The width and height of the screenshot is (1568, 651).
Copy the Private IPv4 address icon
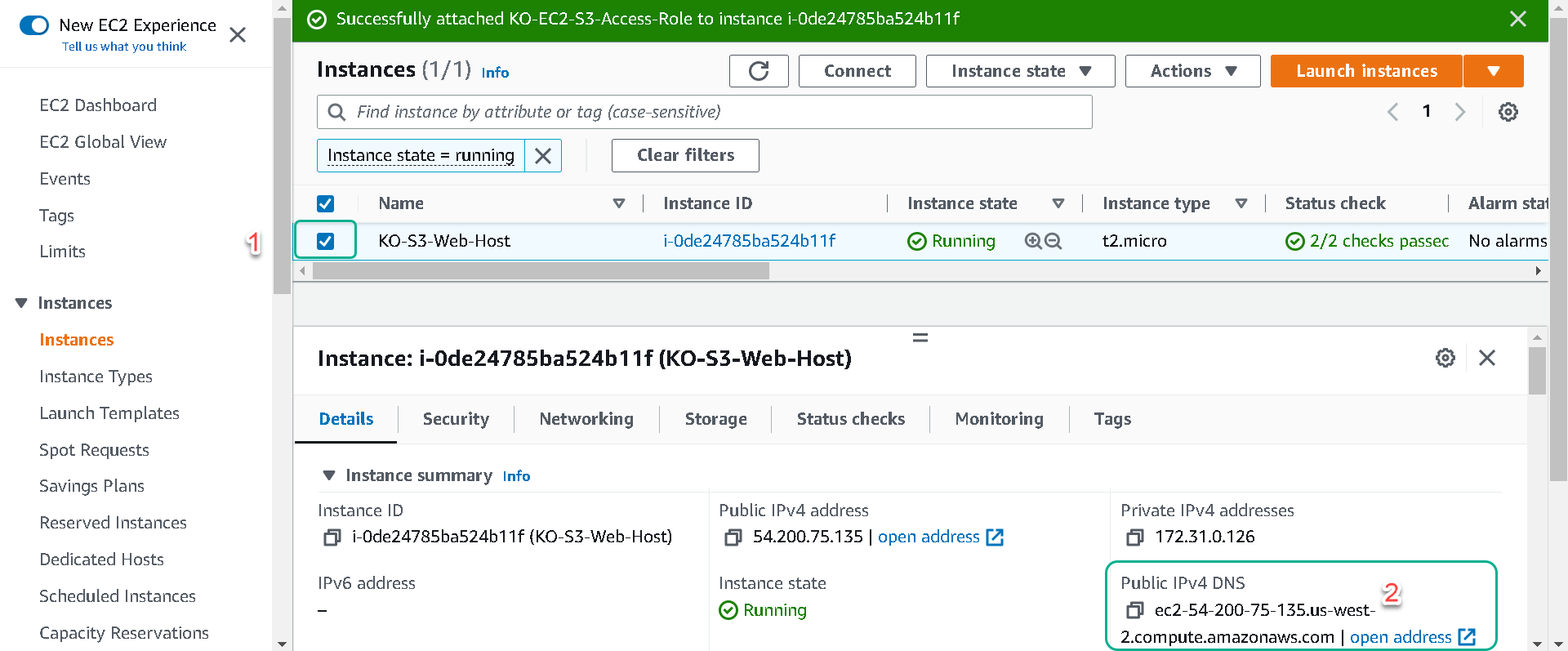tap(1134, 537)
